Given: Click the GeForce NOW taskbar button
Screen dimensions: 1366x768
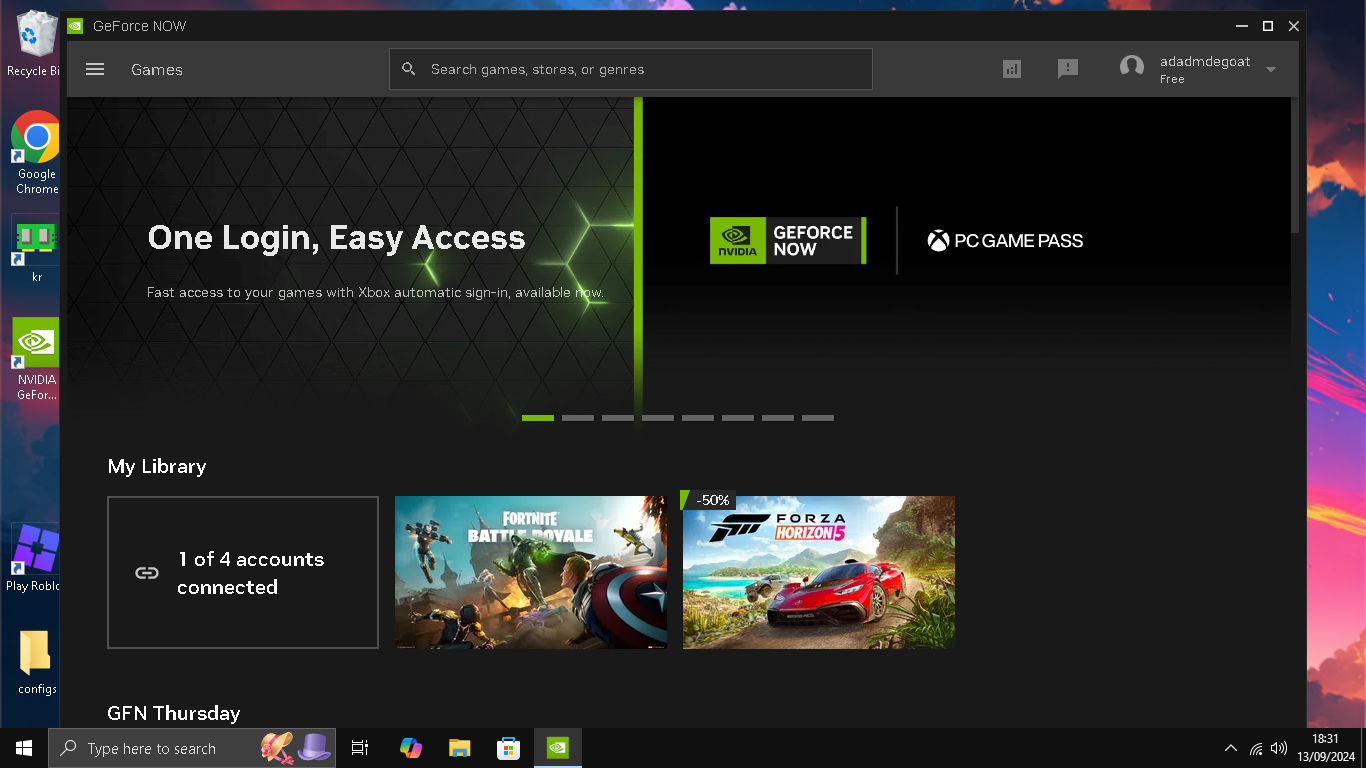Looking at the screenshot, I should 557,748.
